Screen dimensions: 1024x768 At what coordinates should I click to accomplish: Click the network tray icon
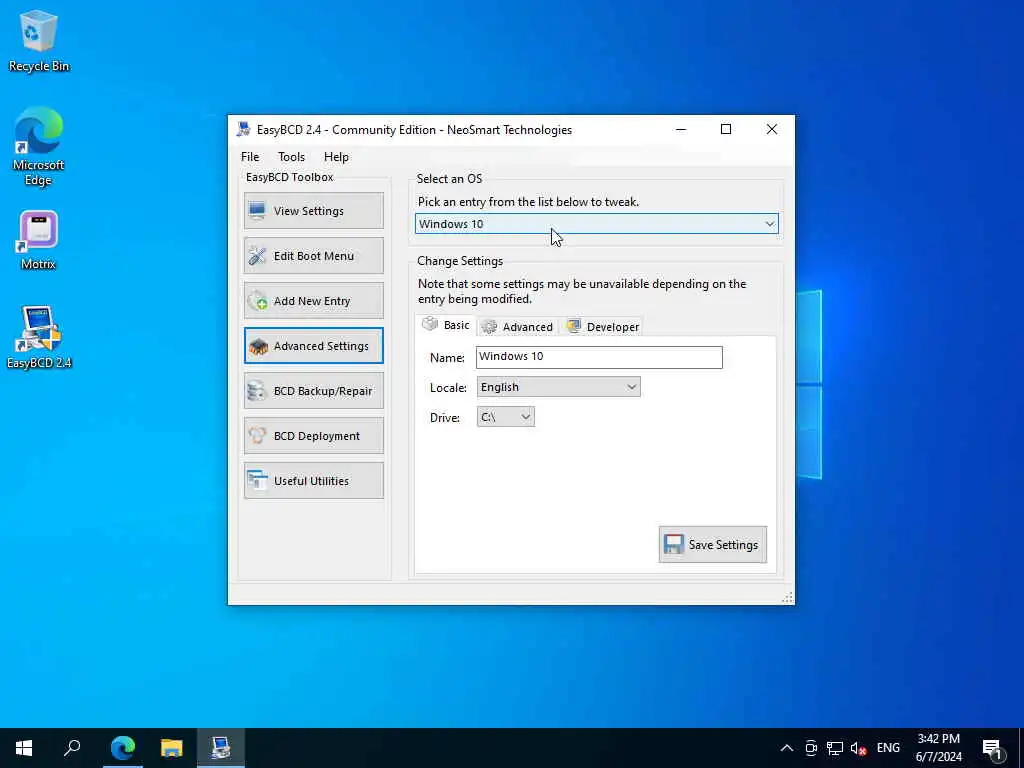coord(835,748)
